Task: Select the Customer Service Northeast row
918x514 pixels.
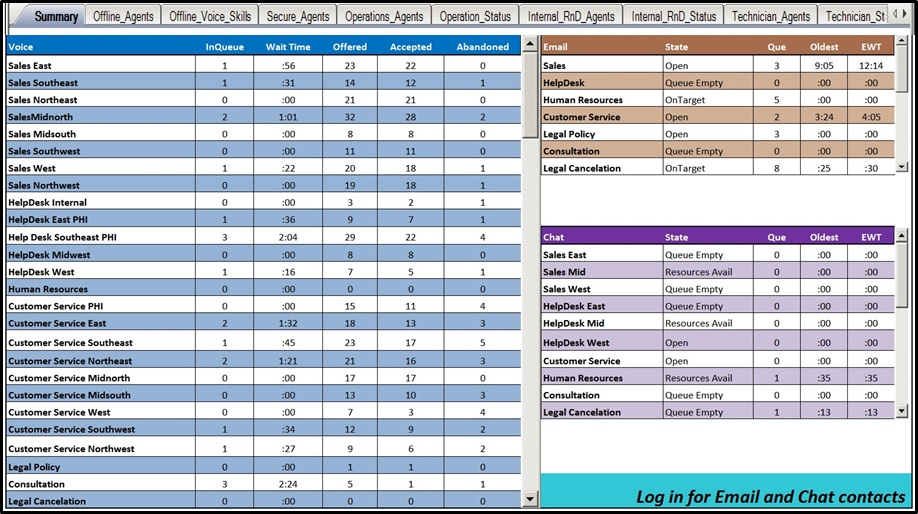Action: (263, 361)
